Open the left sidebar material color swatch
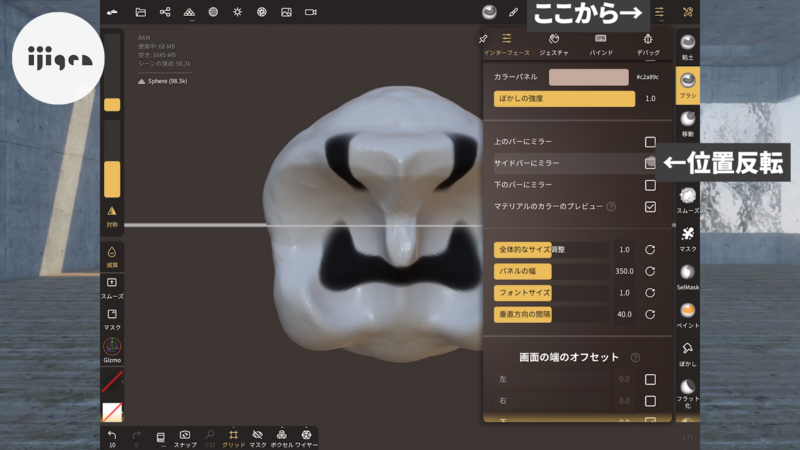The height and width of the screenshot is (450, 800). [x=112, y=412]
